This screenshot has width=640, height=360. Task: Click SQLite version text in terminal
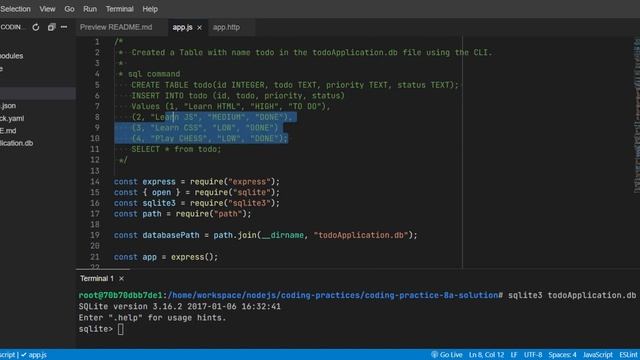(x=180, y=307)
